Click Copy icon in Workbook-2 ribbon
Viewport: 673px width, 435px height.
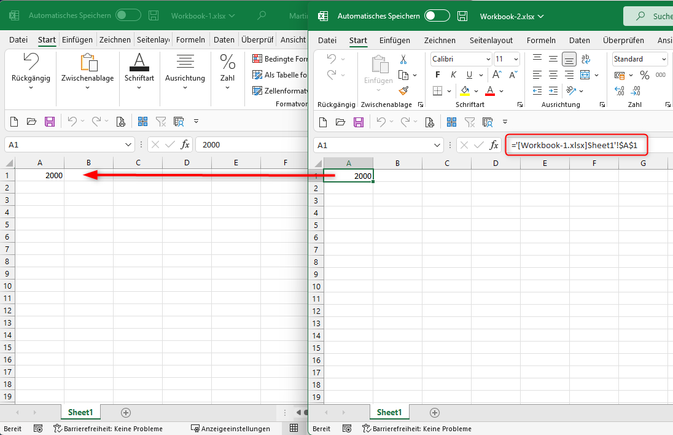tap(403, 75)
